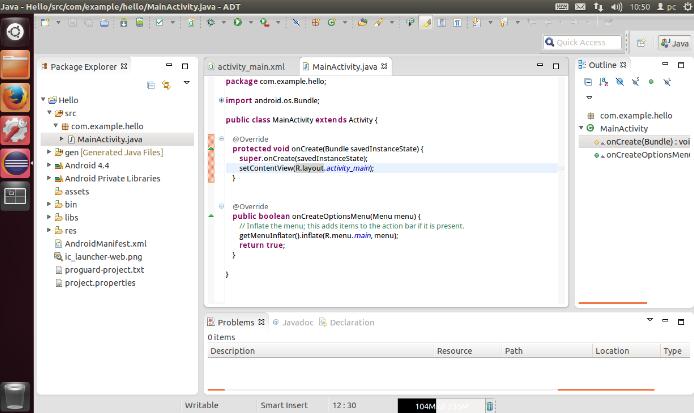Open the Java perspective button

pos(674,43)
